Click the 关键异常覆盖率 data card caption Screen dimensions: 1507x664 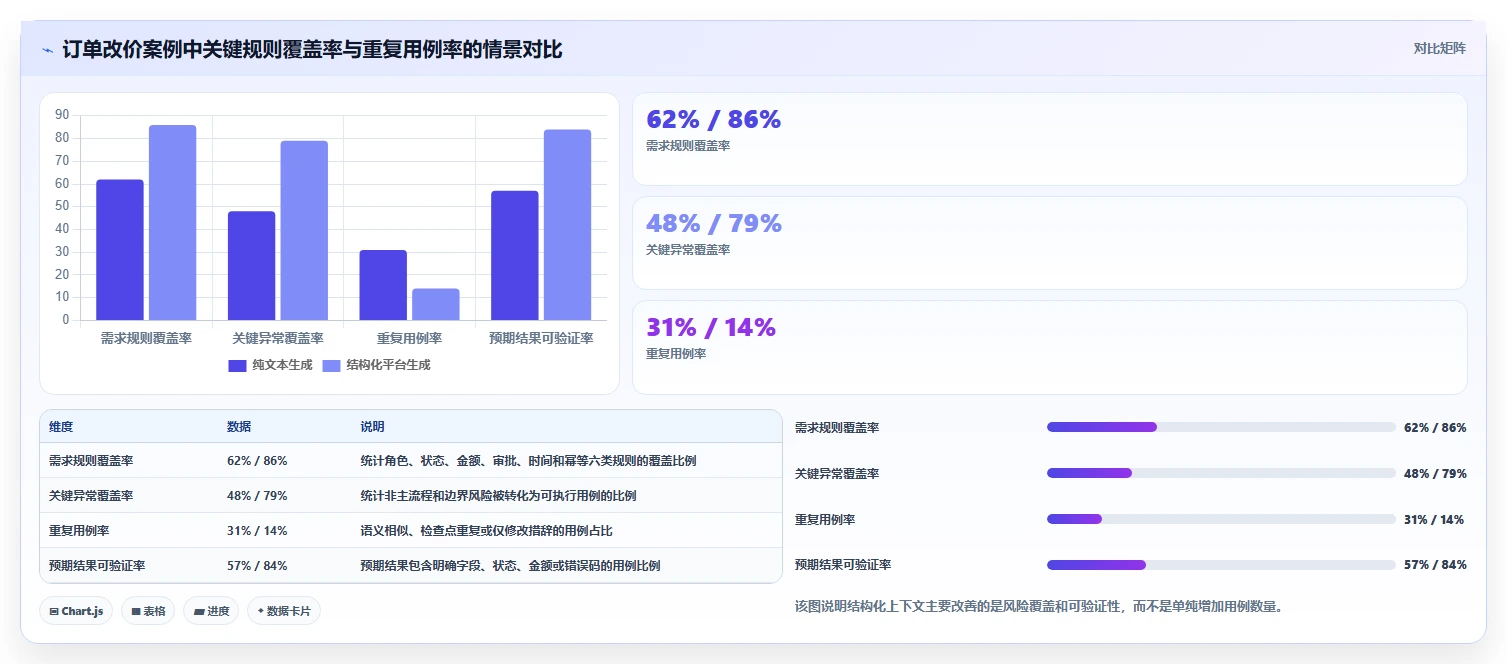688,250
